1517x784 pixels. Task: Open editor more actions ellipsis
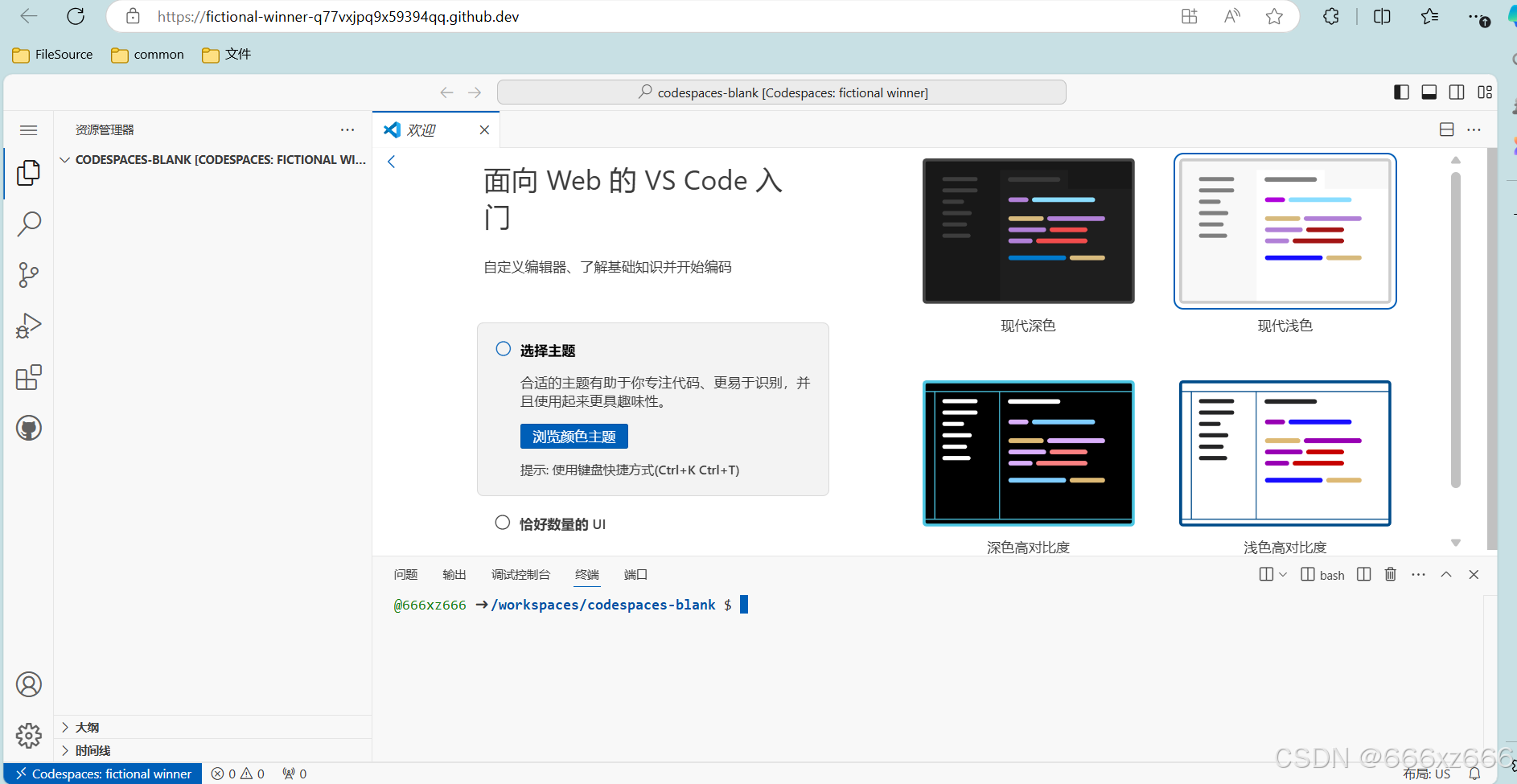coord(1474,129)
